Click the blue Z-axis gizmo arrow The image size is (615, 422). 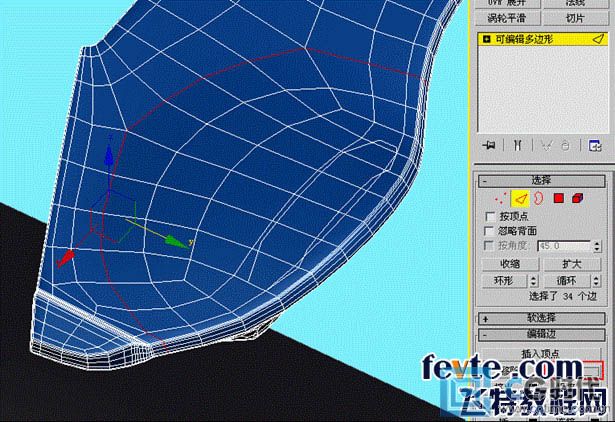pyautogui.click(x=109, y=156)
